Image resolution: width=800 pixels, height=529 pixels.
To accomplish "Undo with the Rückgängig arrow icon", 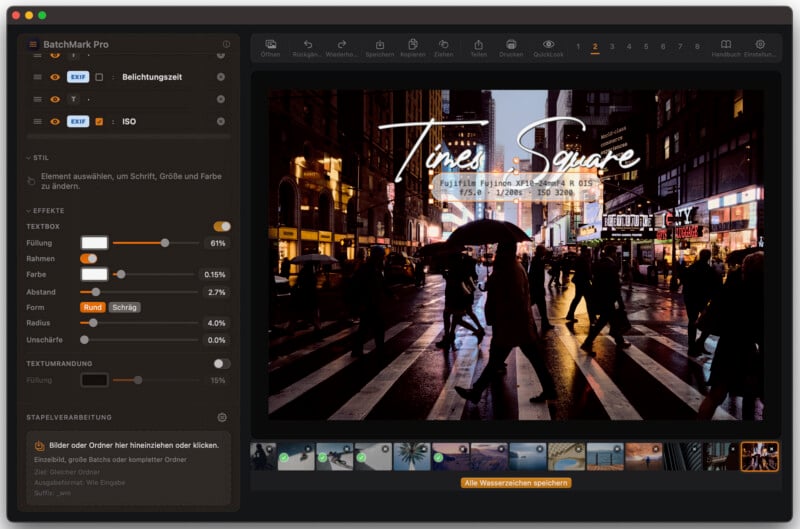I will point(308,45).
